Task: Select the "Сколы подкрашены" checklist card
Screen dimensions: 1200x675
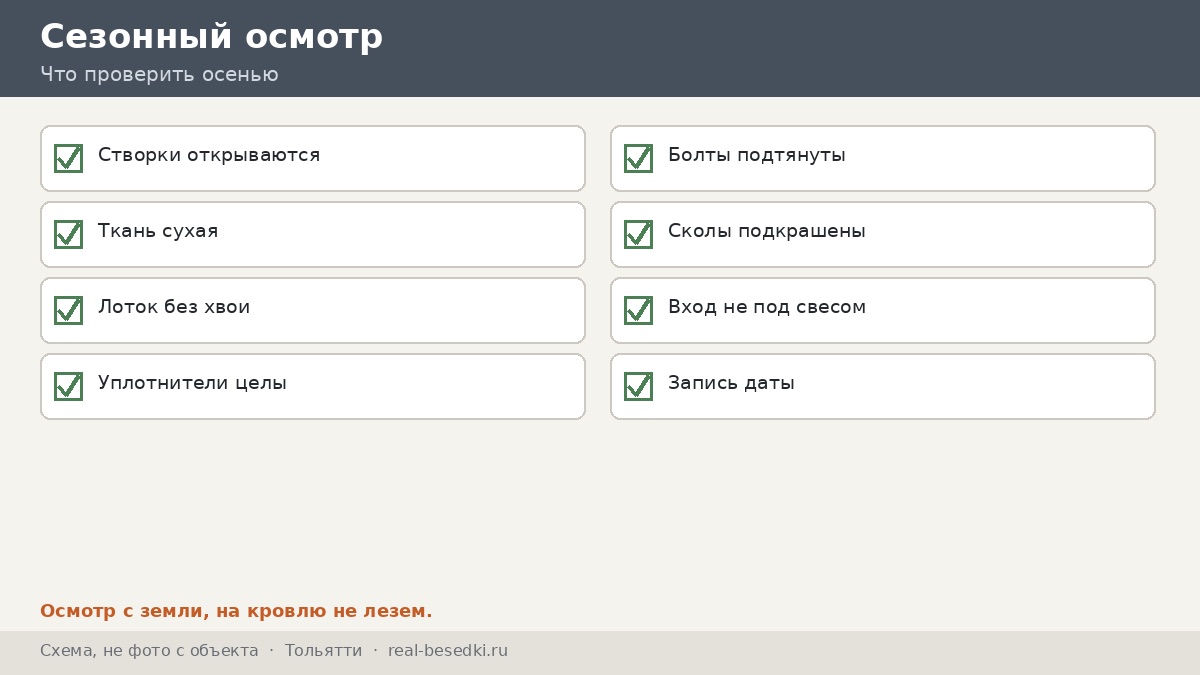Action: coord(883,234)
